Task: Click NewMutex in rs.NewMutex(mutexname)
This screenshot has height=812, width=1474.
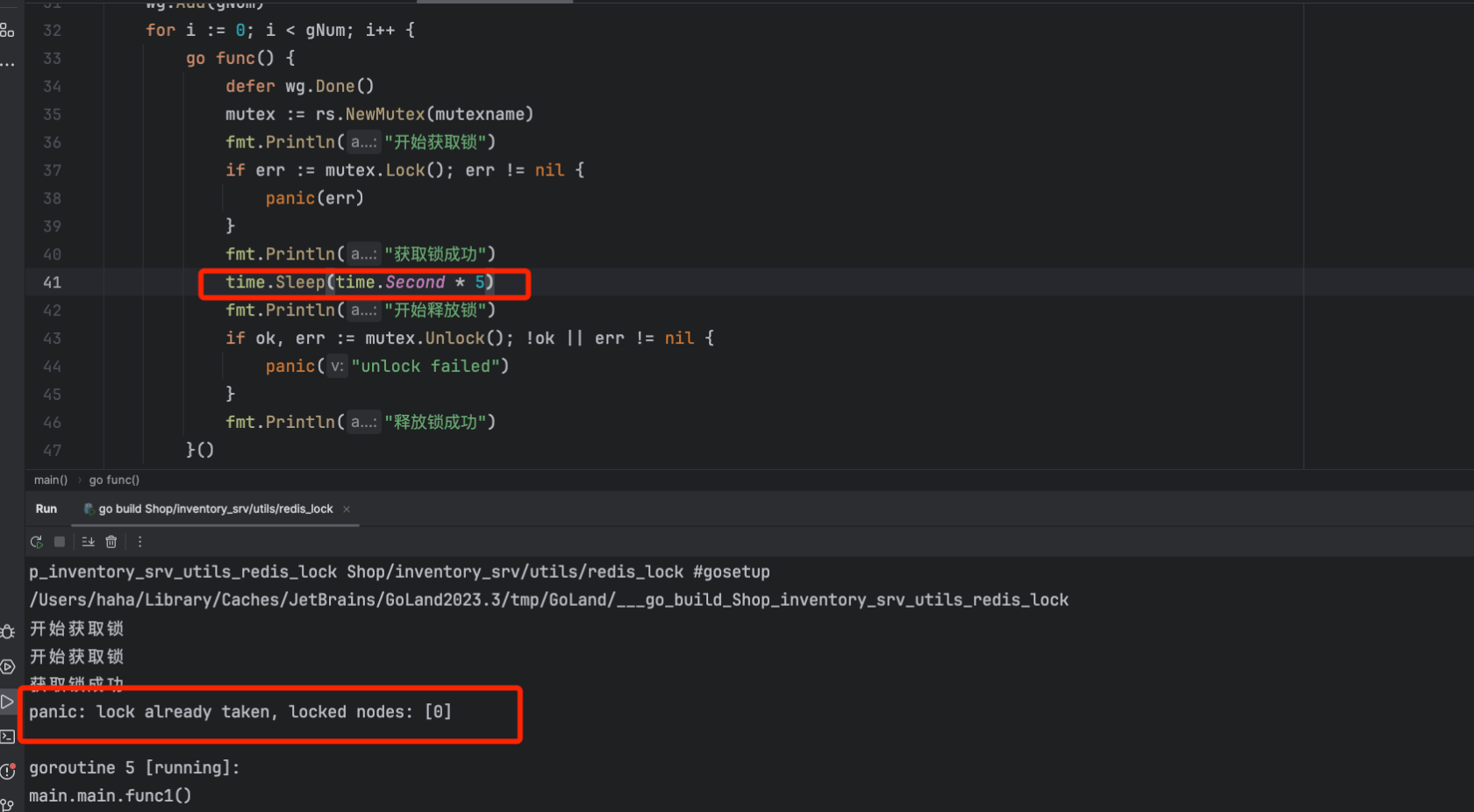Action: point(385,114)
